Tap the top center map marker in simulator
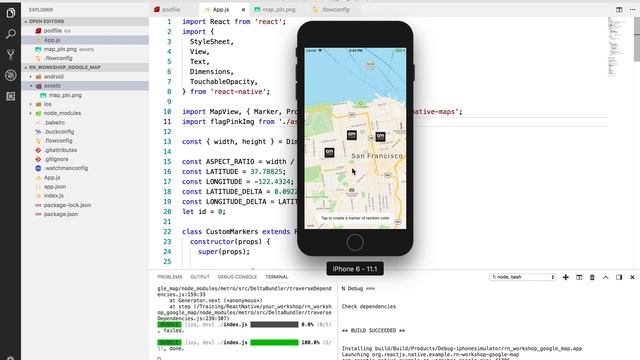The image size is (640, 360). [351, 135]
